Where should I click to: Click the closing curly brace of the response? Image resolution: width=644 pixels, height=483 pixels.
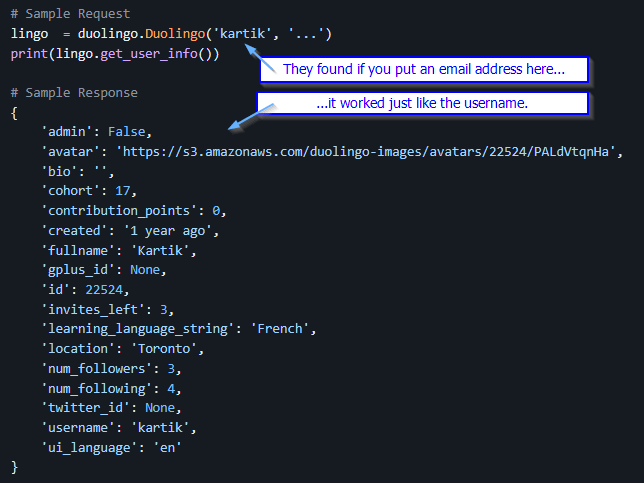[x=15, y=467]
